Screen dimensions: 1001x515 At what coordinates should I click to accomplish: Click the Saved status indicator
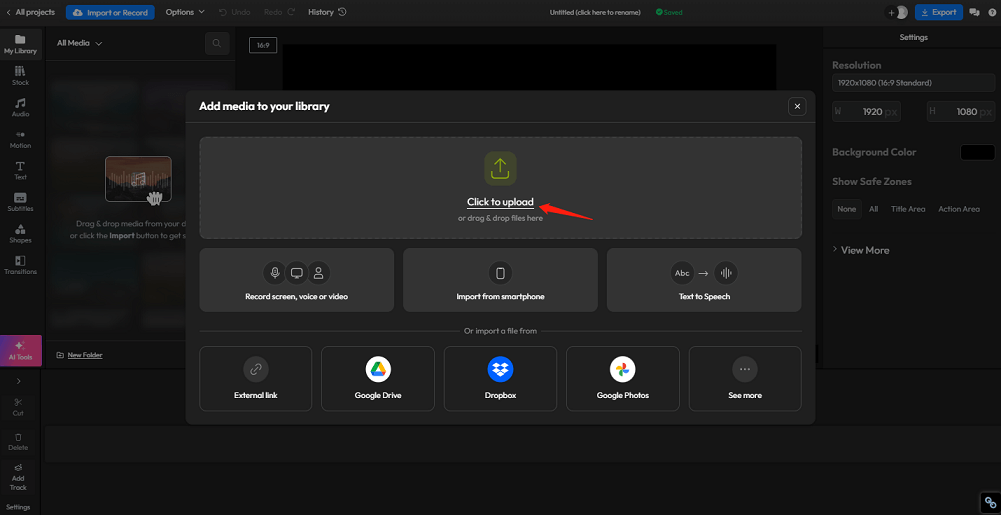[669, 12]
